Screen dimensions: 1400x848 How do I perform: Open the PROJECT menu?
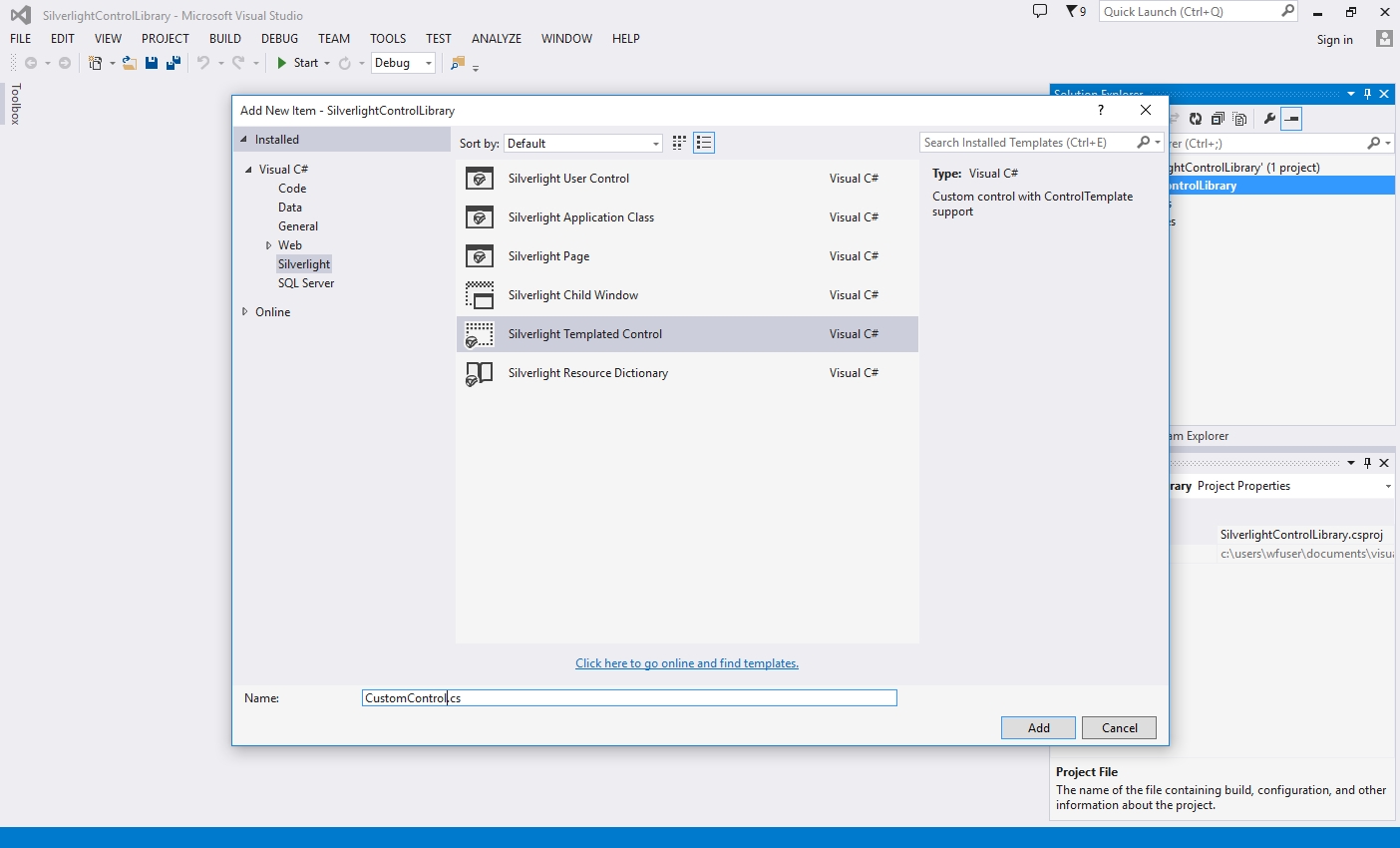pos(165,39)
